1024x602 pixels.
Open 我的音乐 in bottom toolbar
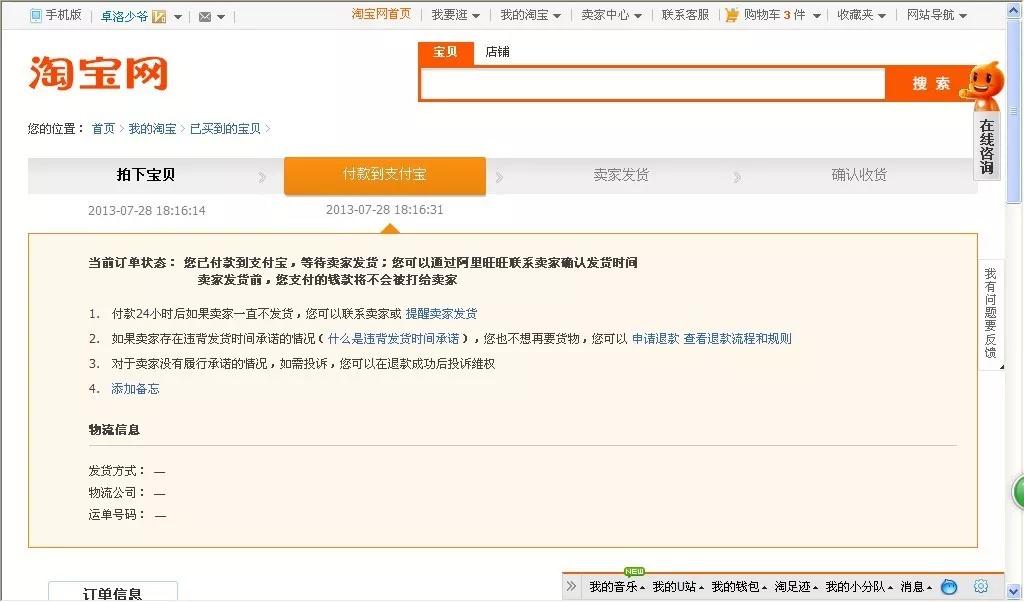click(616, 586)
